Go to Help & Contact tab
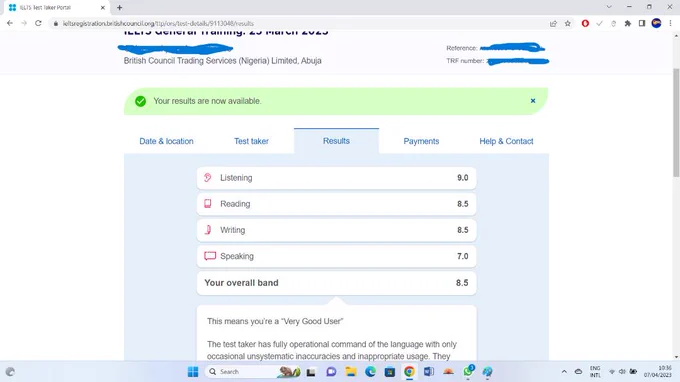 506,141
